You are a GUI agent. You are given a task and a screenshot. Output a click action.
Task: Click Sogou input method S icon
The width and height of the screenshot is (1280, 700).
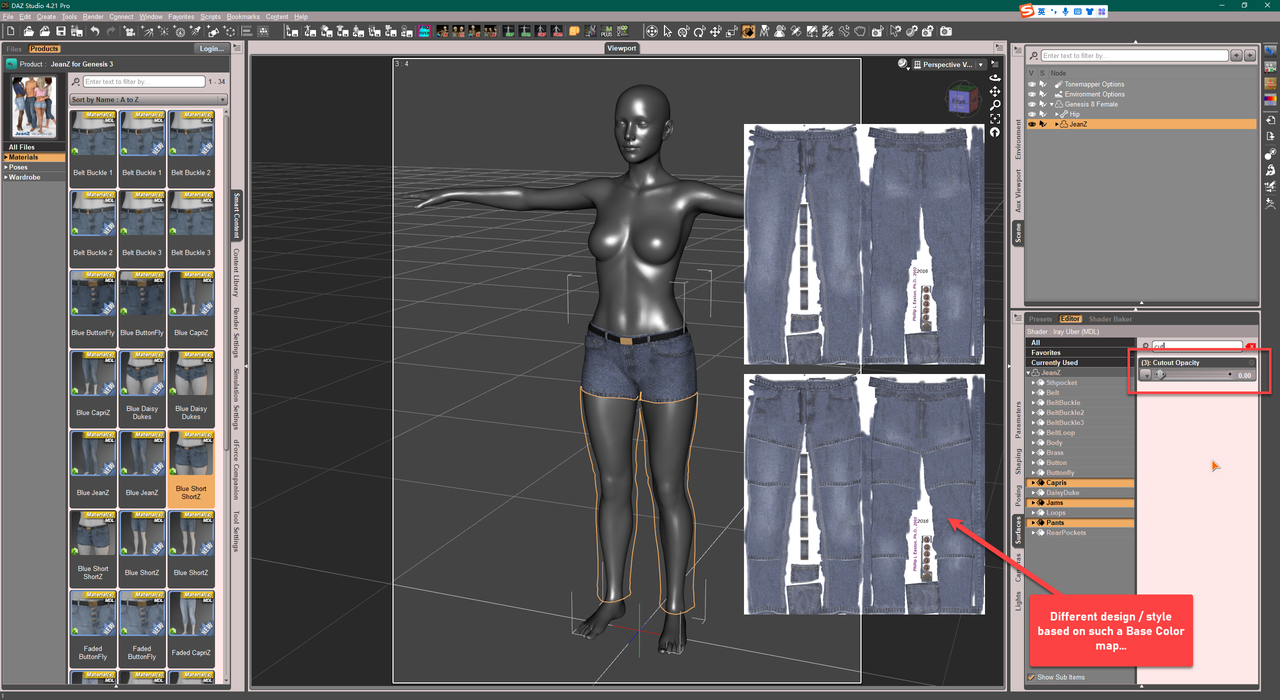coord(1027,11)
